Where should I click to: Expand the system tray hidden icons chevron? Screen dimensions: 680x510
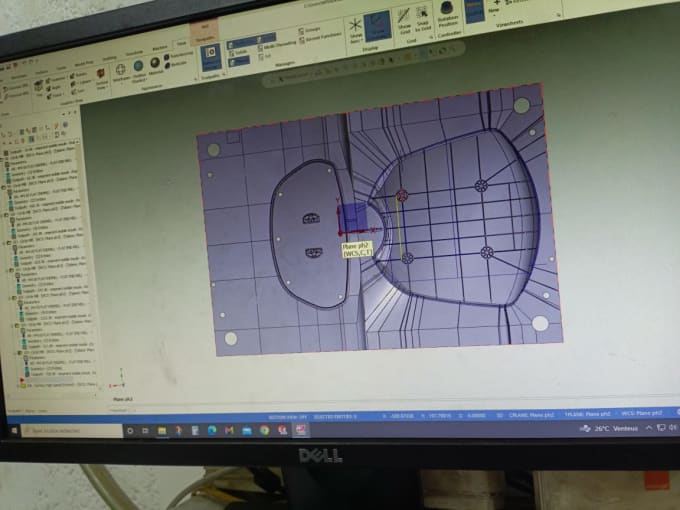[649, 428]
